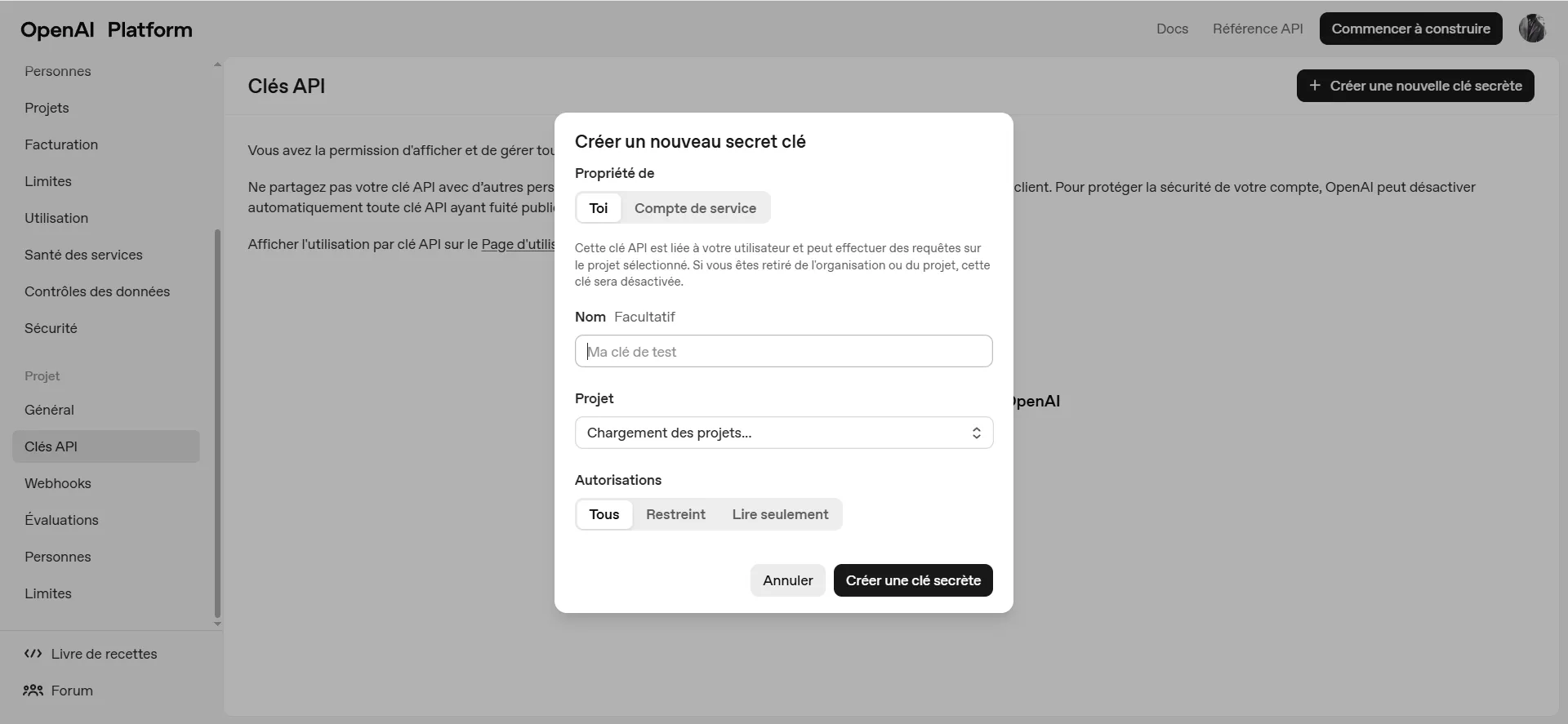Image resolution: width=1568 pixels, height=724 pixels.
Task: Set permissions to Lire seulement
Action: [x=780, y=514]
